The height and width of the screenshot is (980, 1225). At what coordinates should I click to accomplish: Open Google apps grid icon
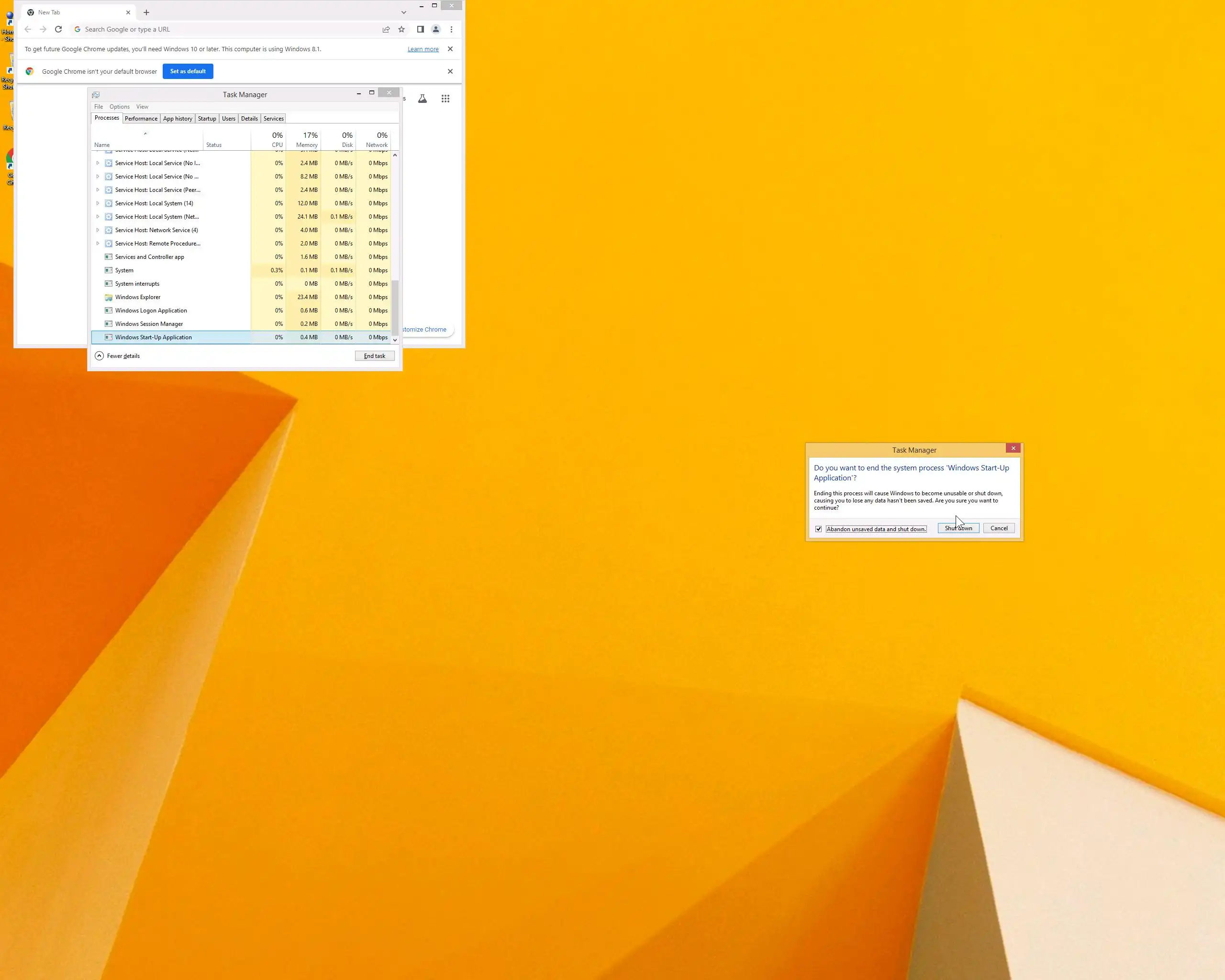pyautogui.click(x=445, y=99)
